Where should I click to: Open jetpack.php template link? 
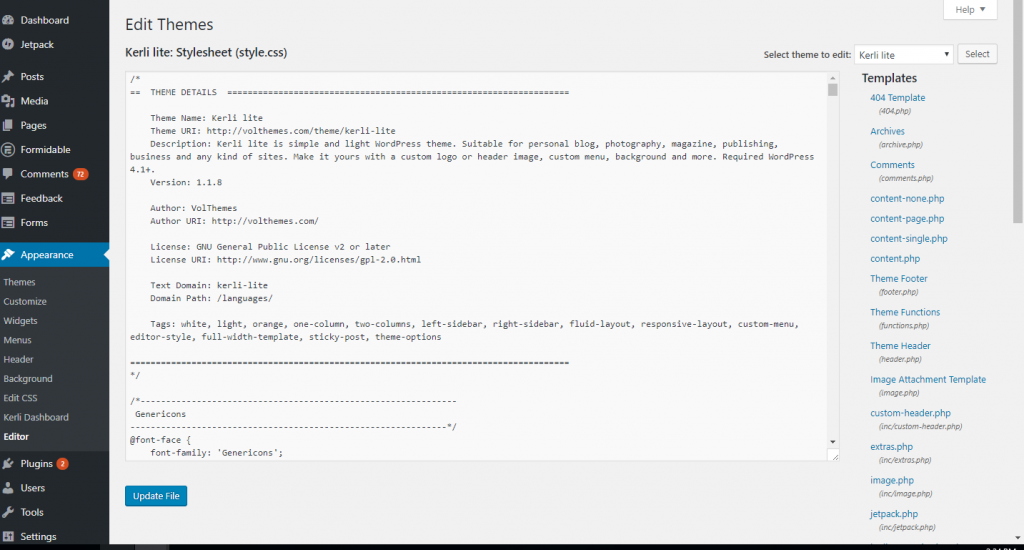(894, 514)
